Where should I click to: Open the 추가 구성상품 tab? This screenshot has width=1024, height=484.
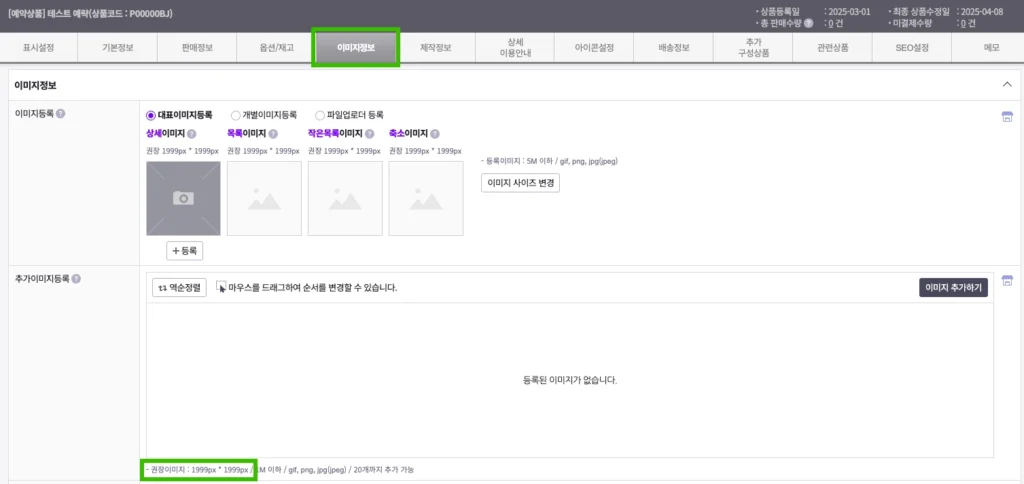[x=753, y=48]
